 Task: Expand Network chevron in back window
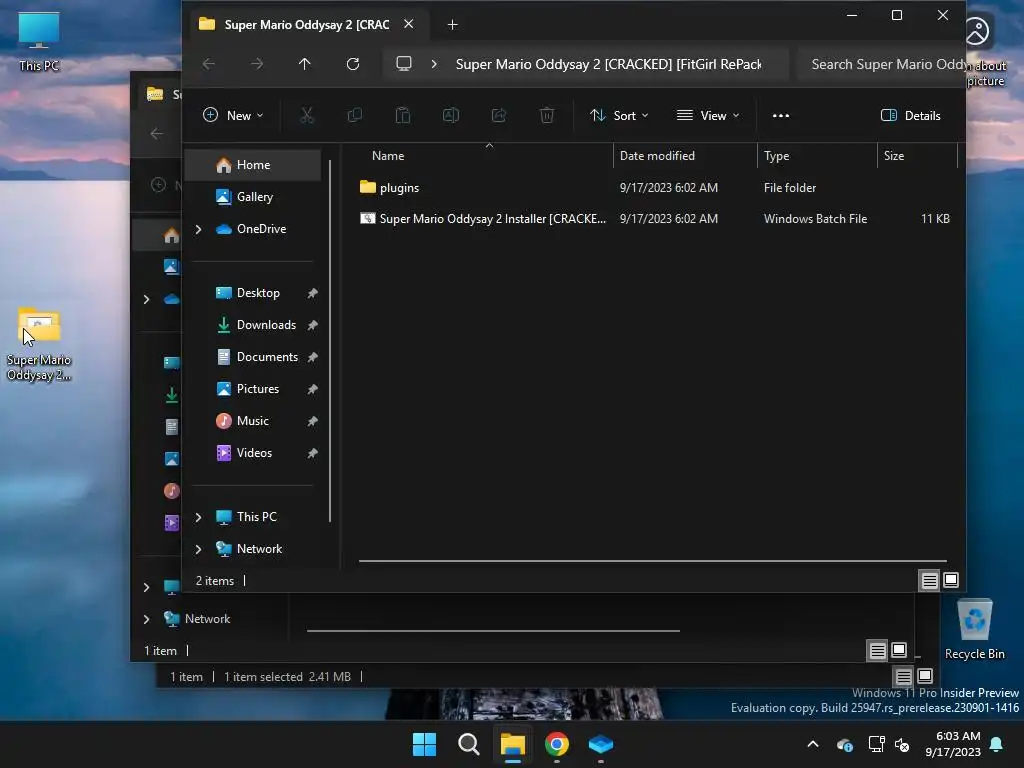point(146,619)
